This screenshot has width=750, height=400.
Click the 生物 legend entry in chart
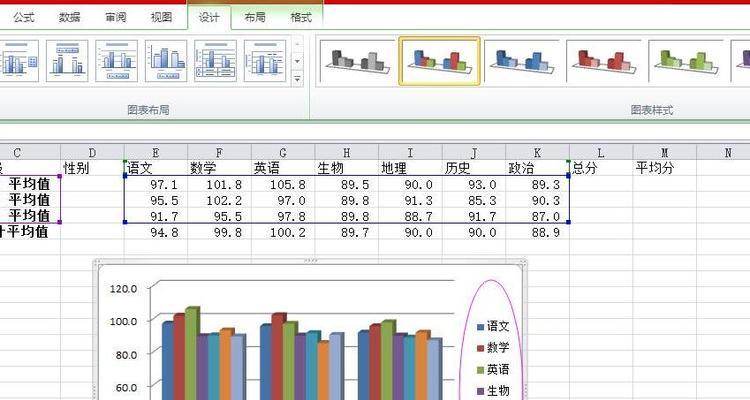click(x=493, y=391)
